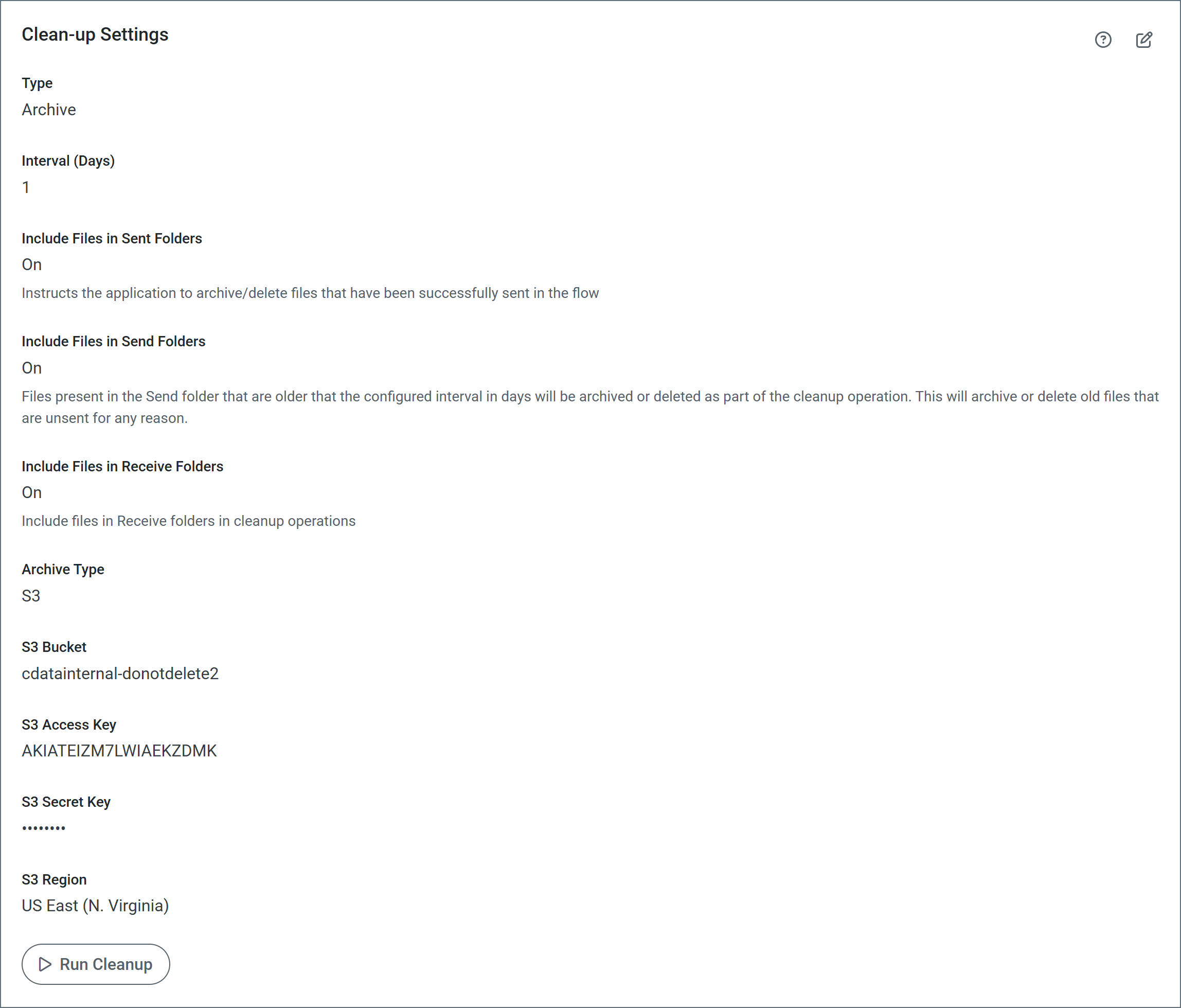Open the help question mark icon

[x=1103, y=40]
